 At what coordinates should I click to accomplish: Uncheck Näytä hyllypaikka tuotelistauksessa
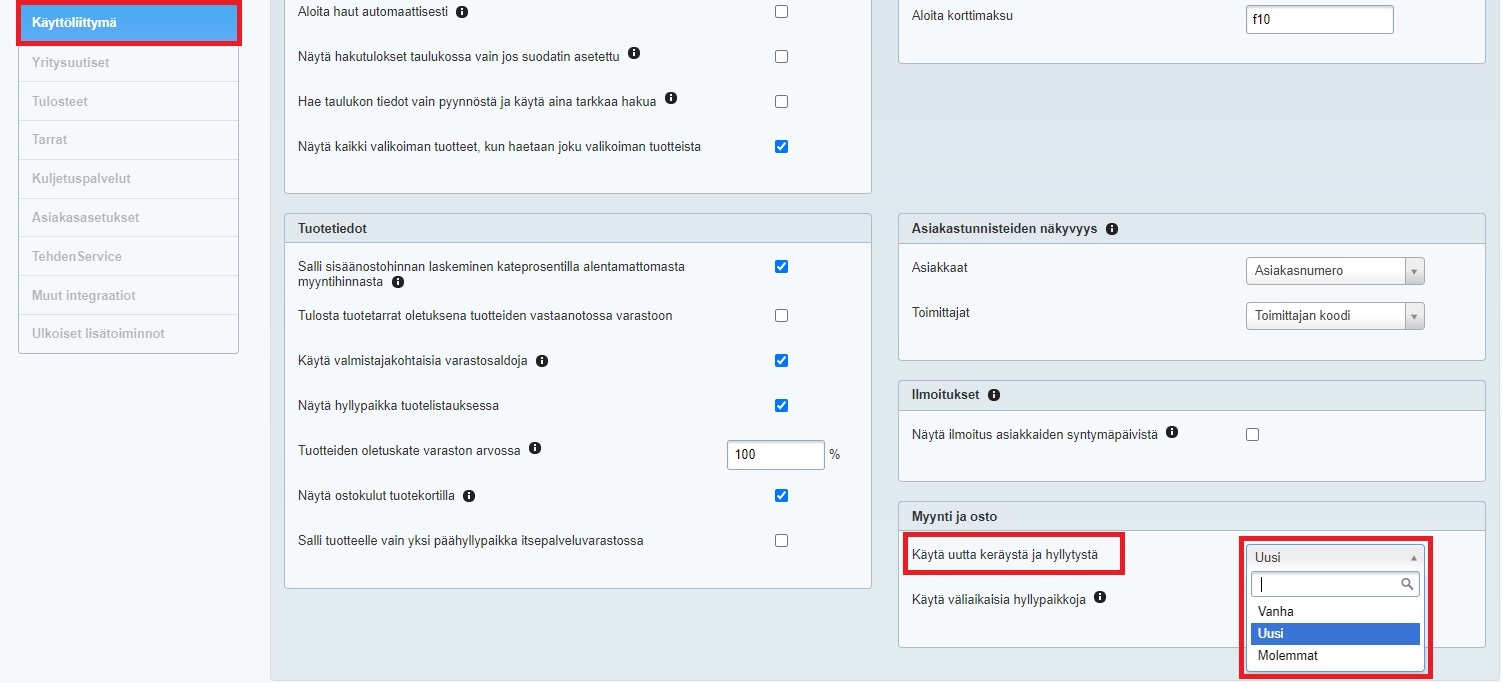(x=781, y=405)
